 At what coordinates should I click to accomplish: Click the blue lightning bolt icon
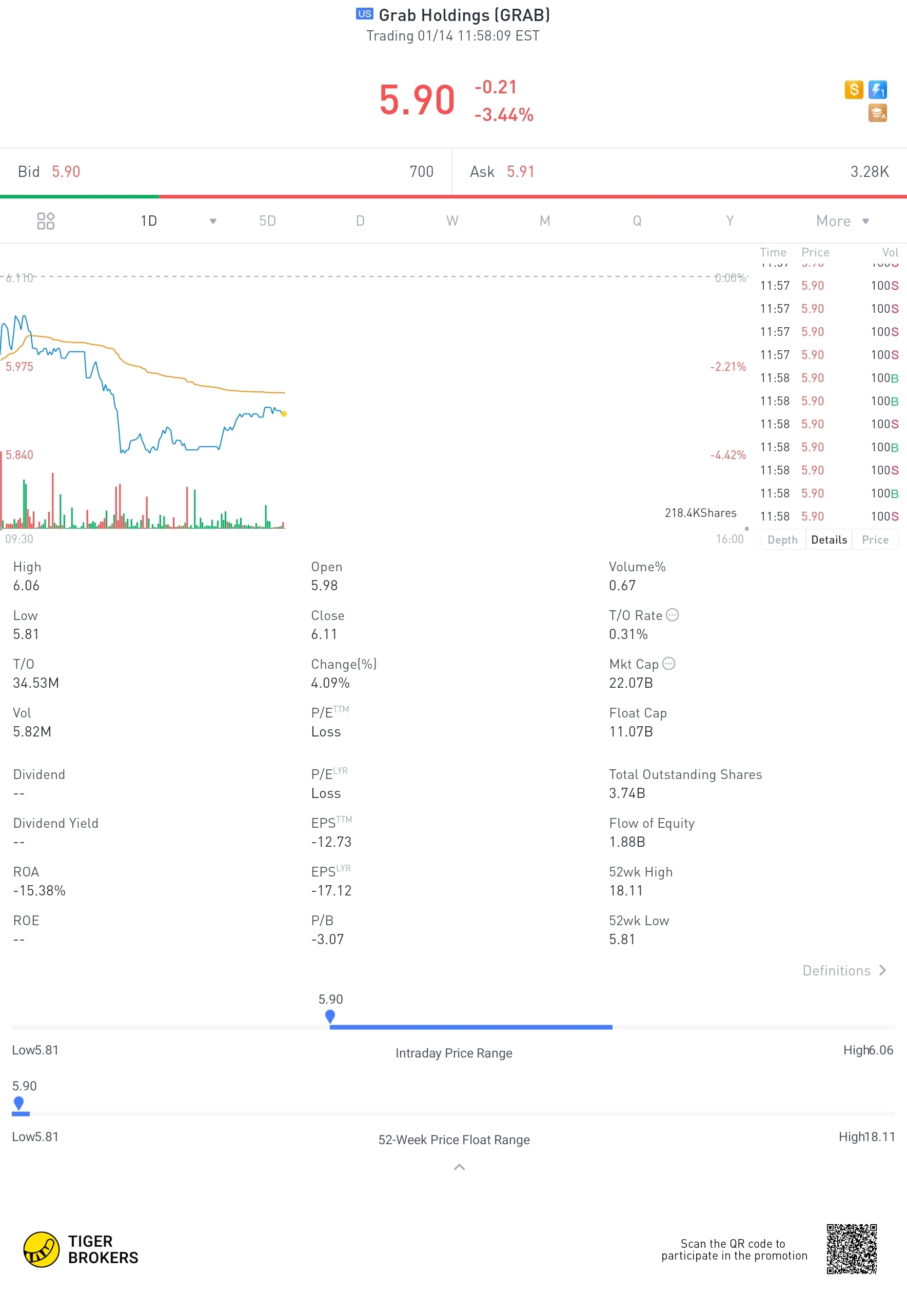pyautogui.click(x=877, y=89)
